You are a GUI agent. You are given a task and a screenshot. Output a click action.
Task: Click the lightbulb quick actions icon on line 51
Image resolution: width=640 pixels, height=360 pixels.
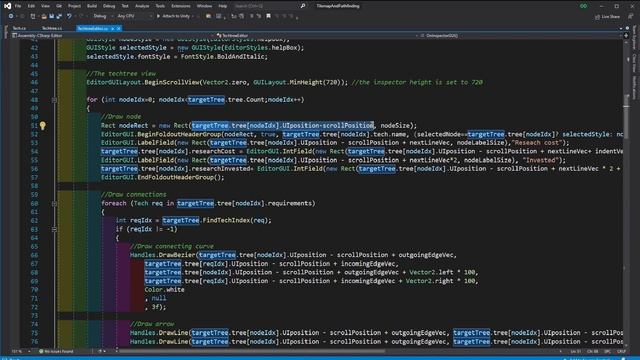pyautogui.click(x=42, y=126)
